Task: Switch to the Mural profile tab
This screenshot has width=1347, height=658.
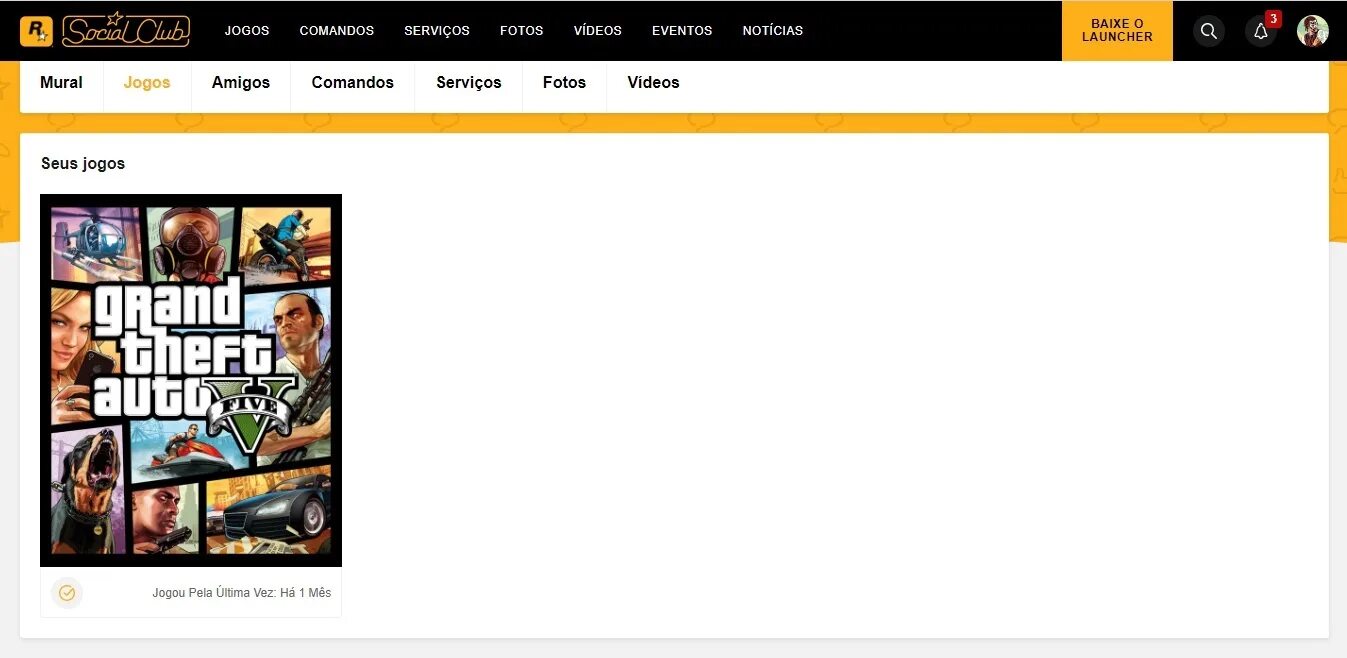Action: pyautogui.click(x=61, y=83)
